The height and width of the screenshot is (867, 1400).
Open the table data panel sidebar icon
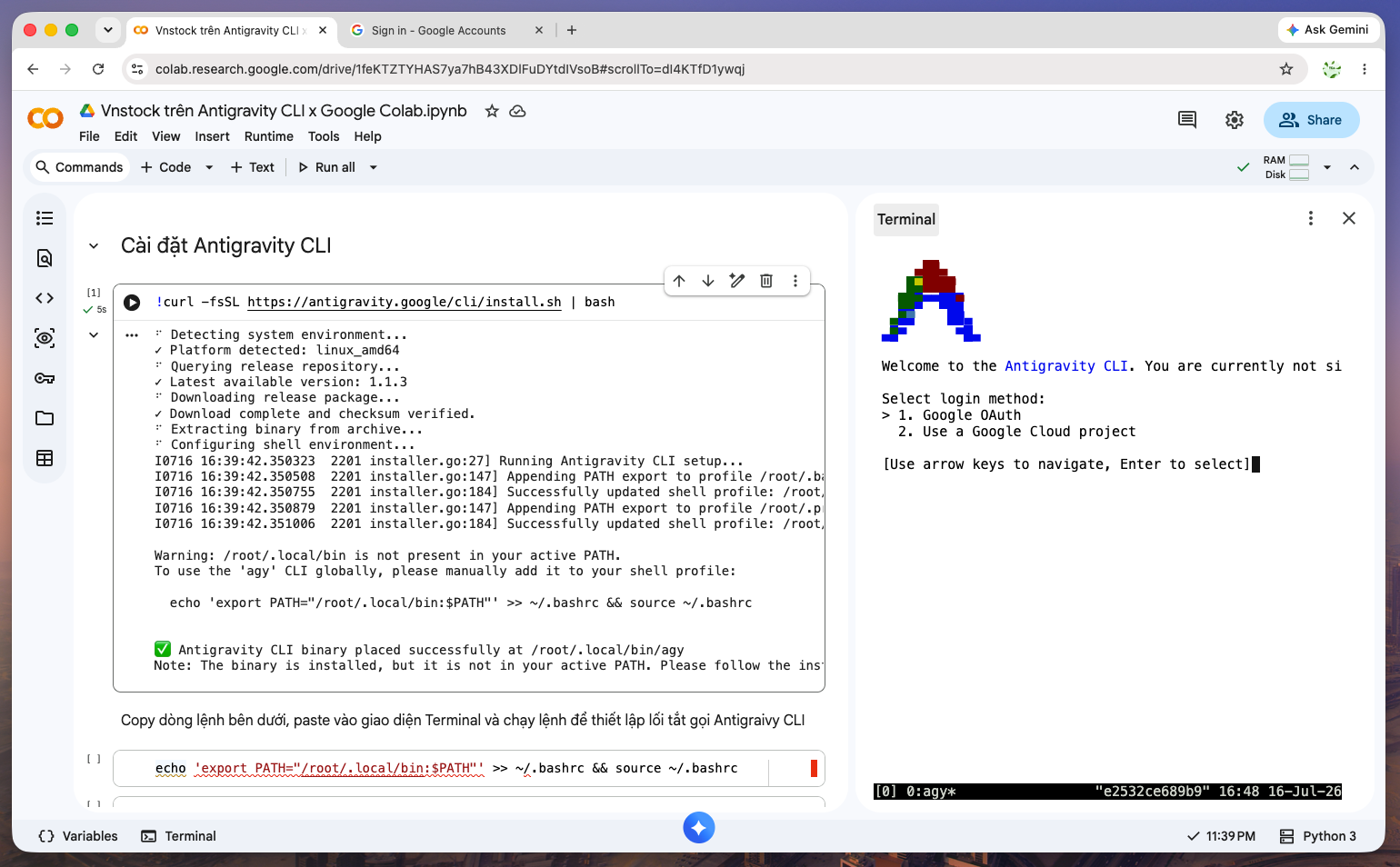click(45, 458)
